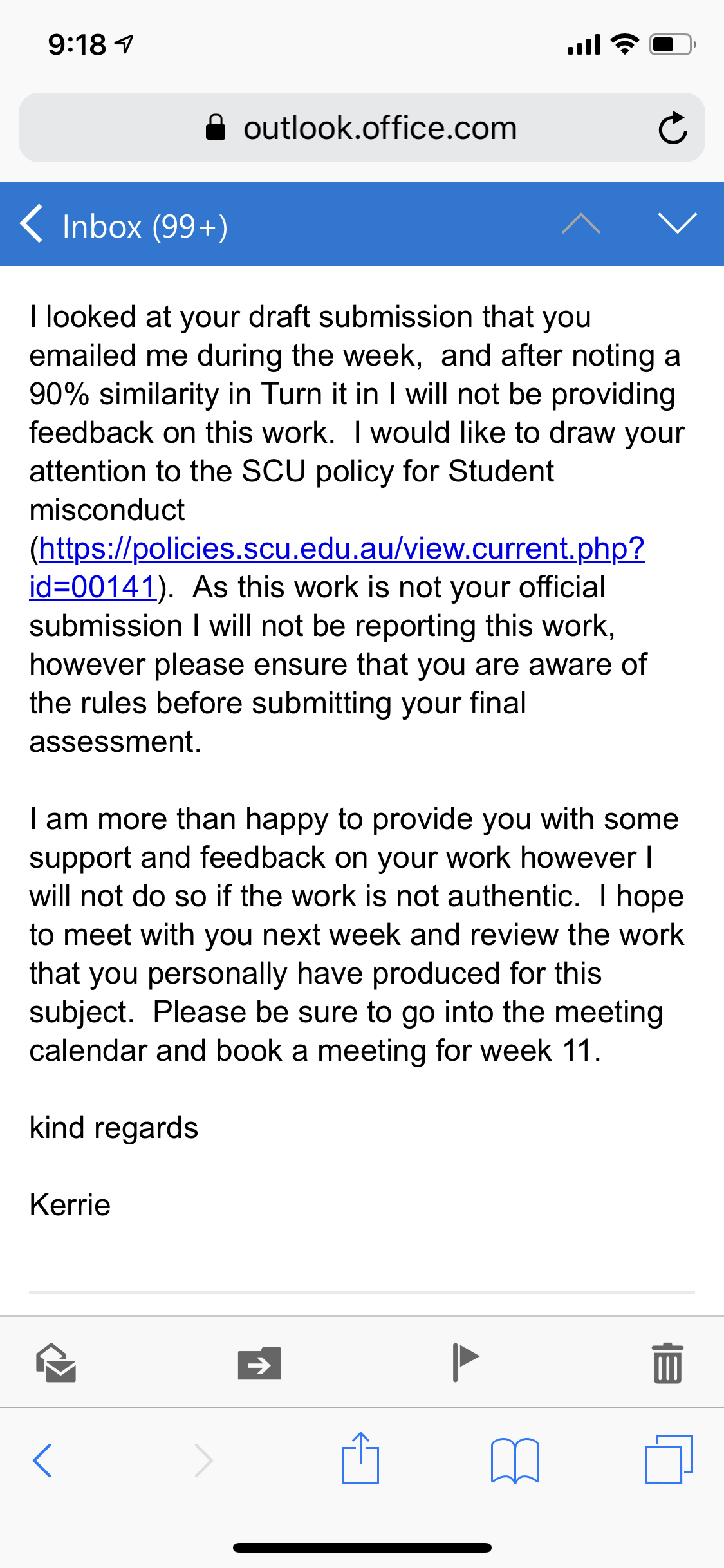Screen dimensions: 724x1568
Task: Open the policies.scu.edu.au link
Action: click(x=342, y=548)
